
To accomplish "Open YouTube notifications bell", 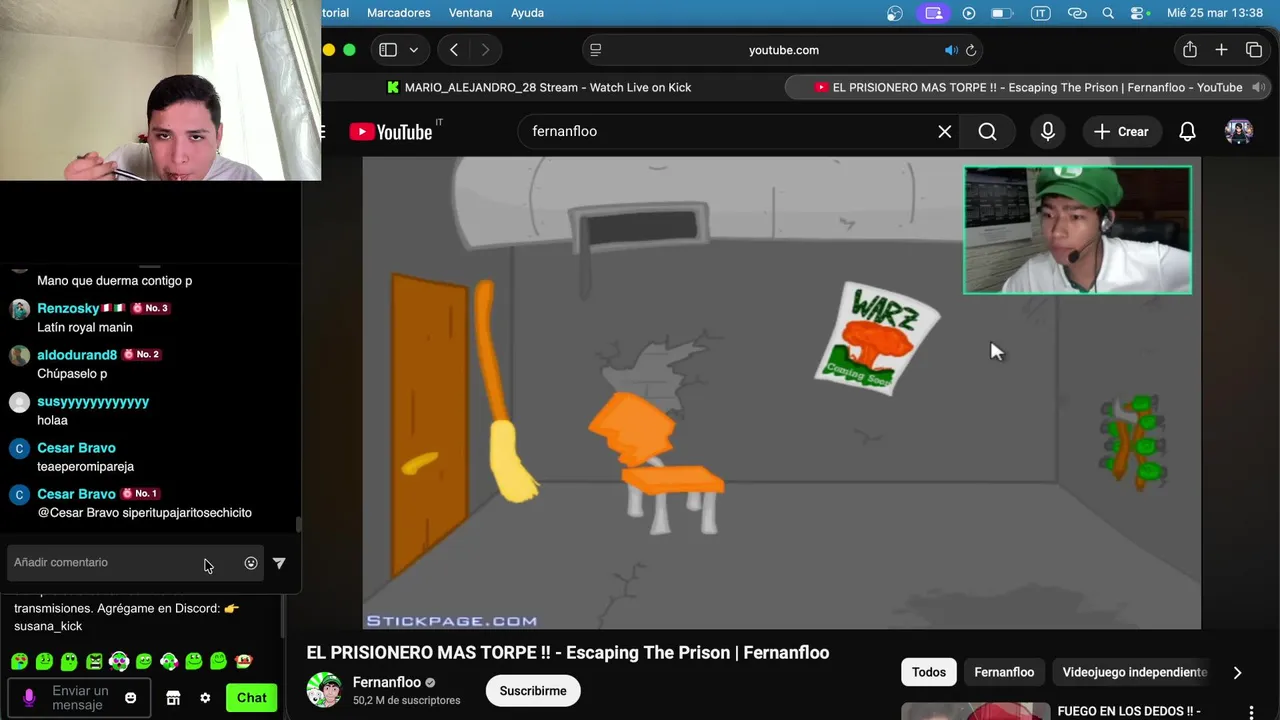I will (x=1187, y=131).
